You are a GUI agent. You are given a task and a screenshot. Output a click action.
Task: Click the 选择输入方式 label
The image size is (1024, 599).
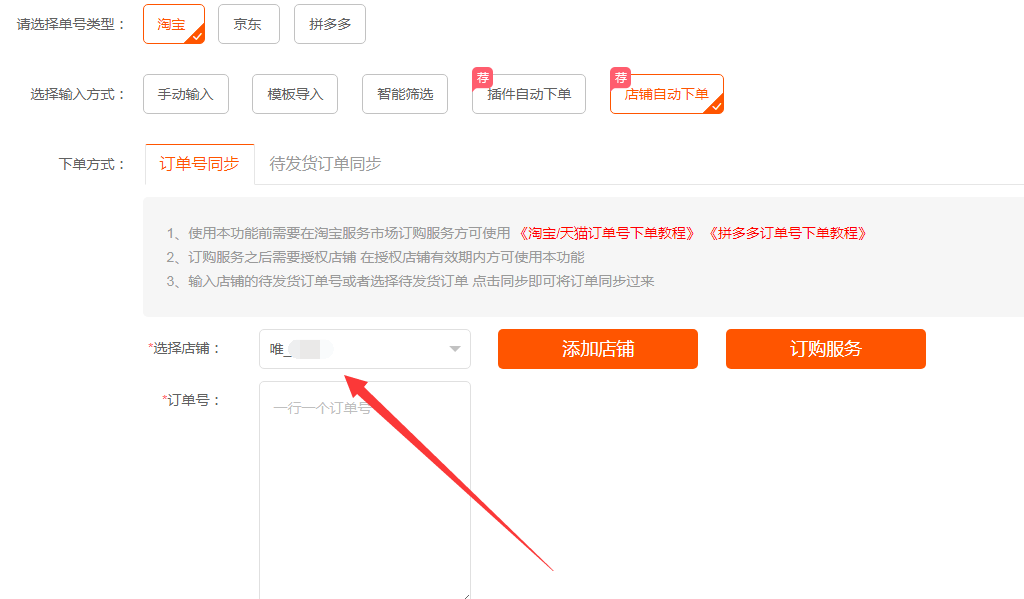click(77, 94)
